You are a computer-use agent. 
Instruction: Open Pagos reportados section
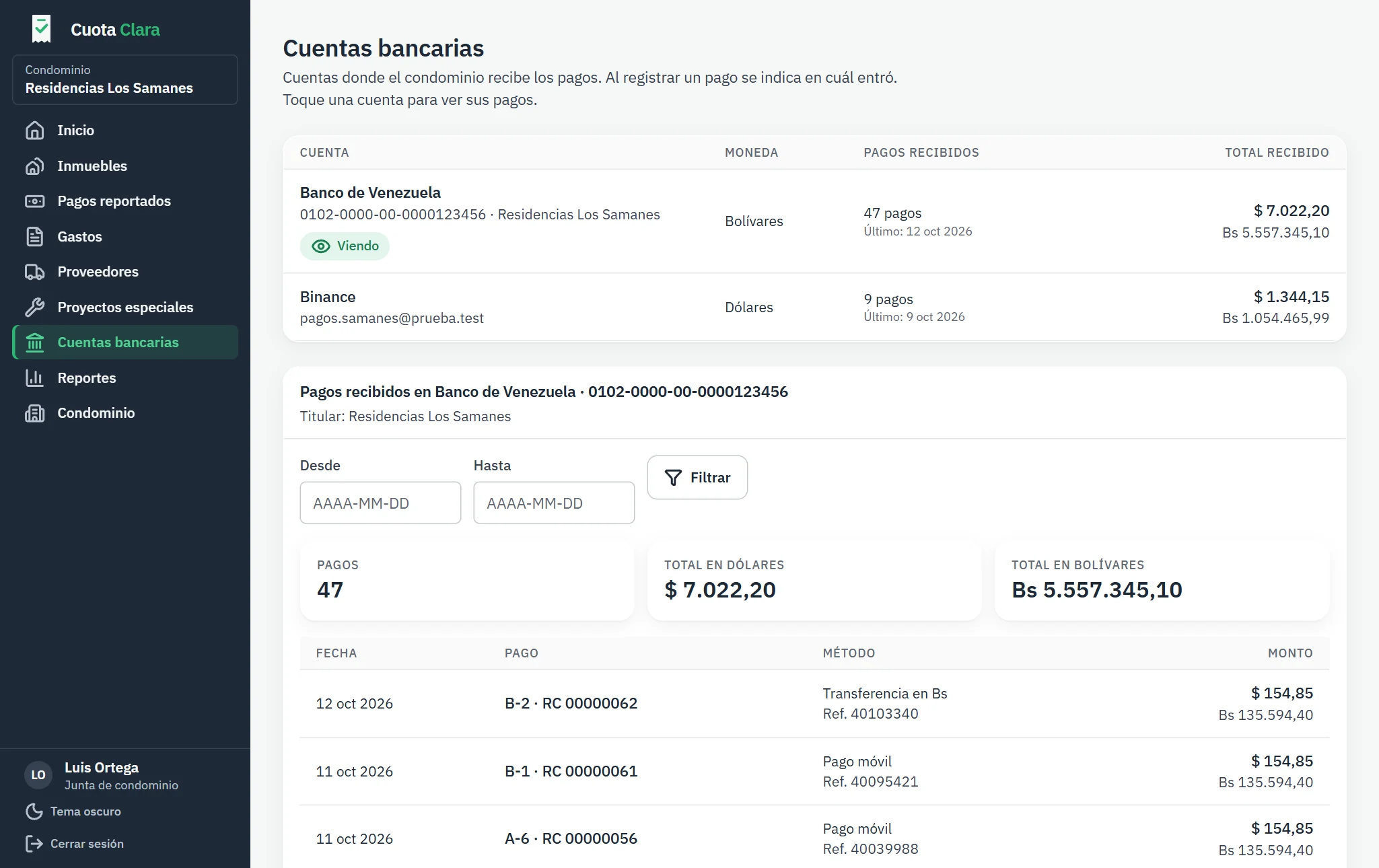pyautogui.click(x=125, y=201)
